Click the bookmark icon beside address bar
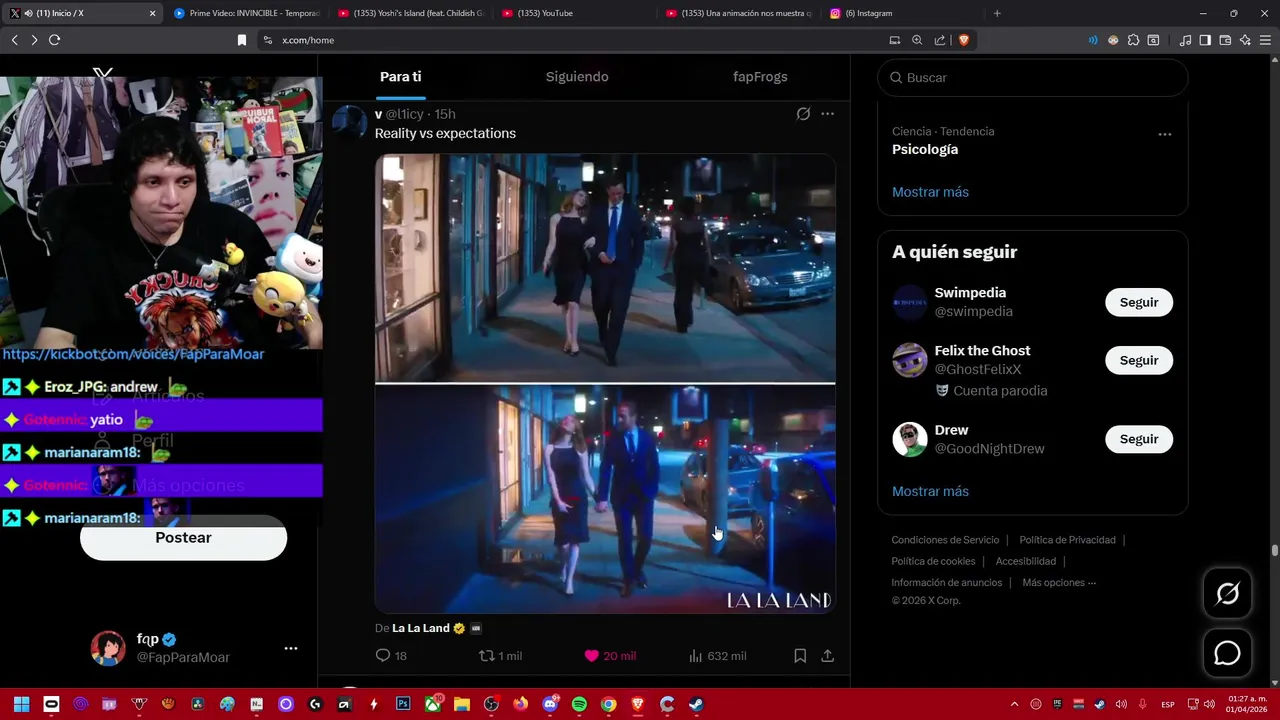 [241, 40]
